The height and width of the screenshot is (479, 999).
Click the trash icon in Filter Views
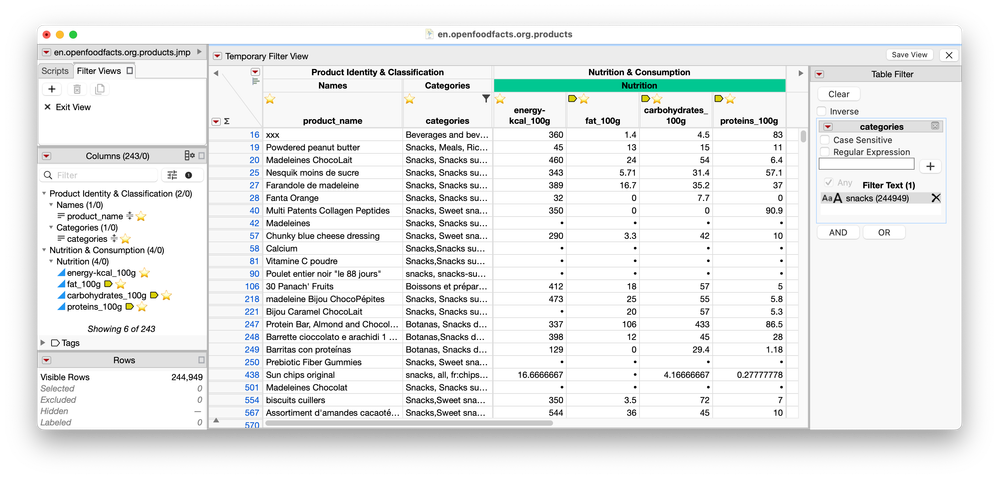click(x=76, y=90)
